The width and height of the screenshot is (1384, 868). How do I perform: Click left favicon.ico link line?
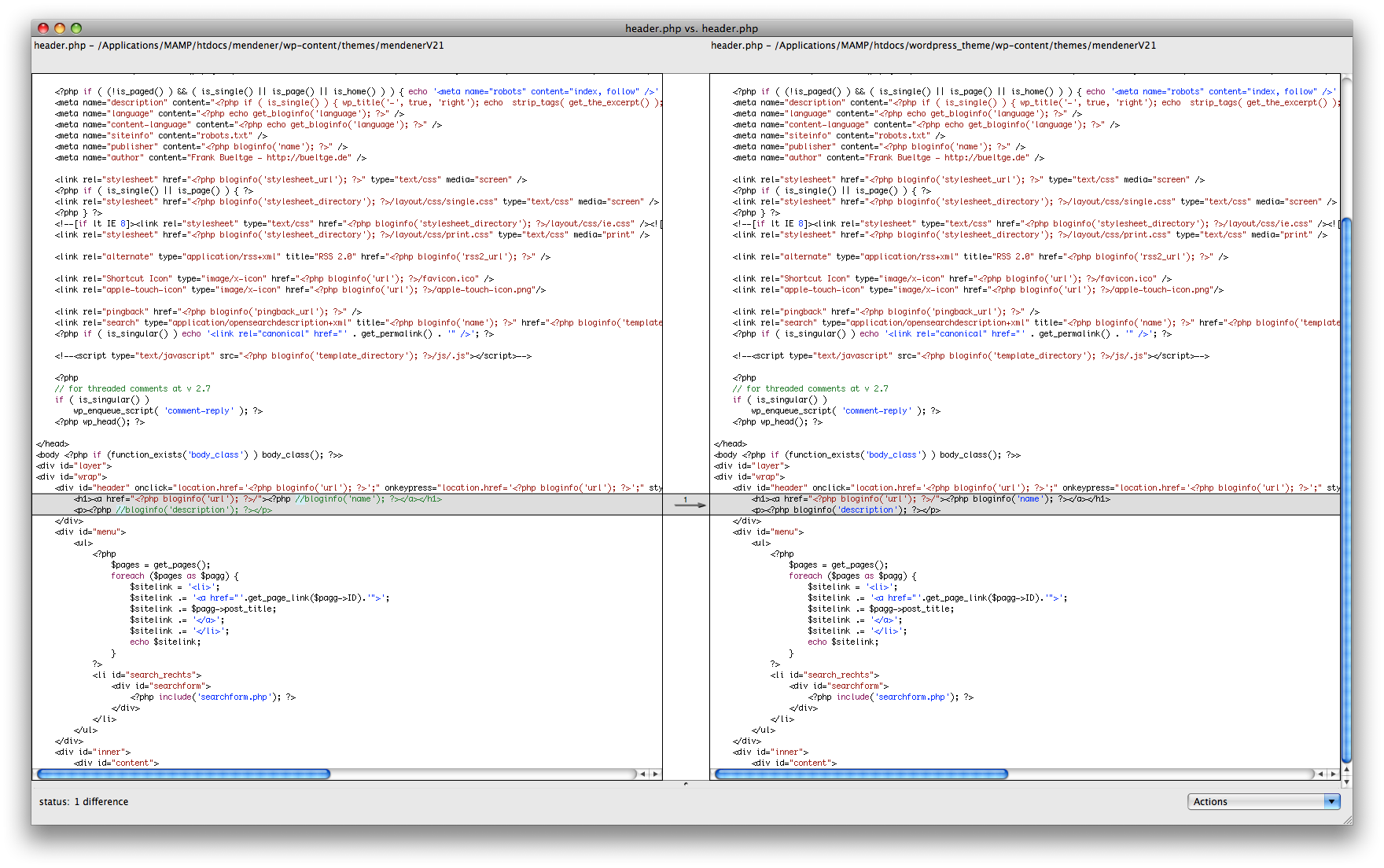click(274, 279)
